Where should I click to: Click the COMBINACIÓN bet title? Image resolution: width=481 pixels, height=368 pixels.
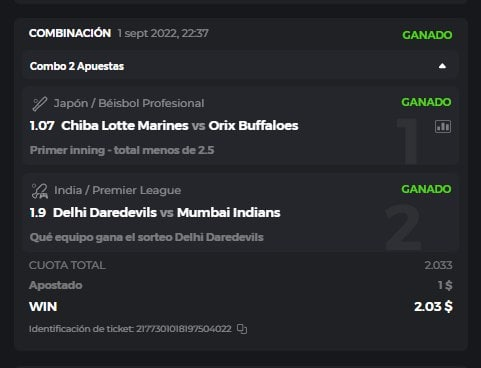[x=70, y=33]
